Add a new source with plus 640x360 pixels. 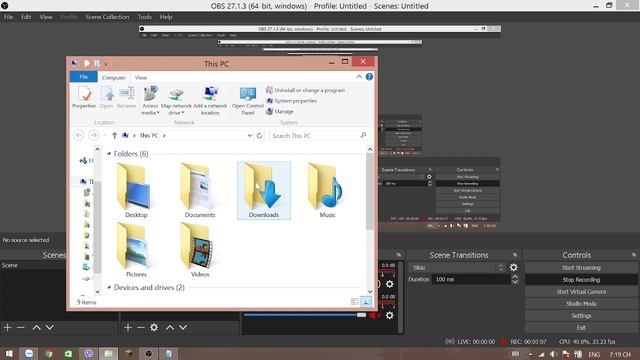tap(128, 327)
